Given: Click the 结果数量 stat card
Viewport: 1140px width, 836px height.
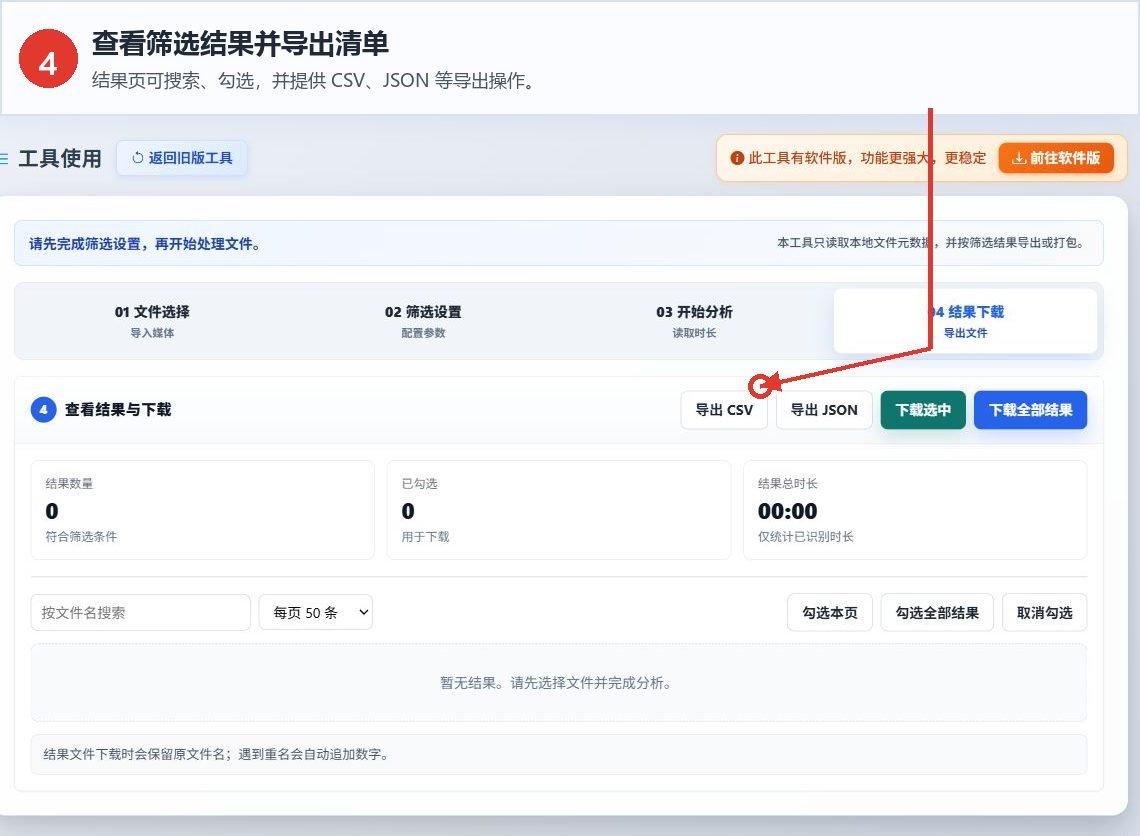Looking at the screenshot, I should click(202, 510).
